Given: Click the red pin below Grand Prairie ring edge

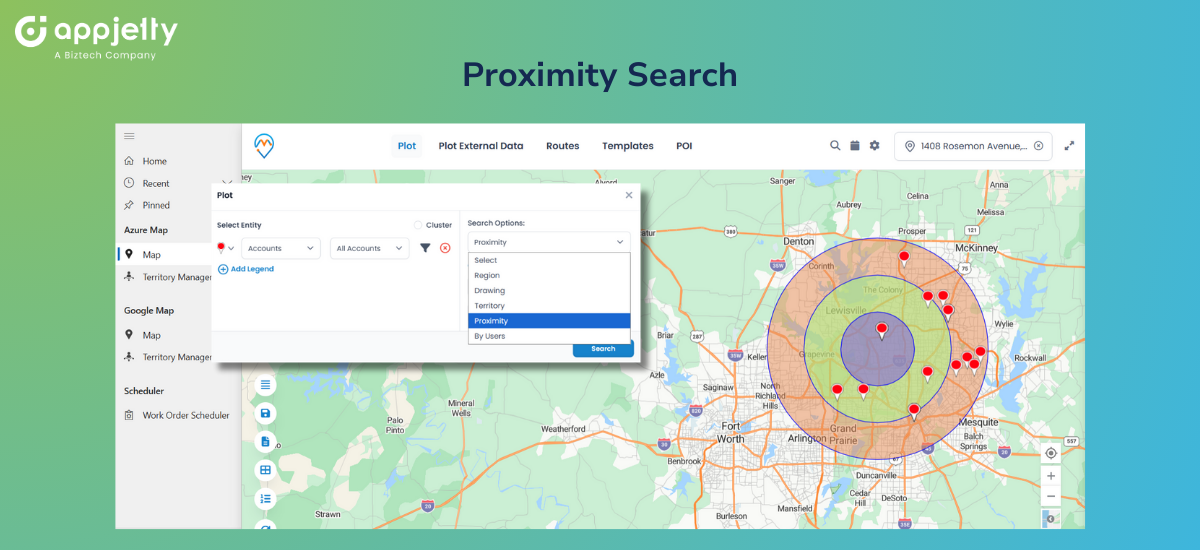Looking at the screenshot, I should (x=913, y=411).
